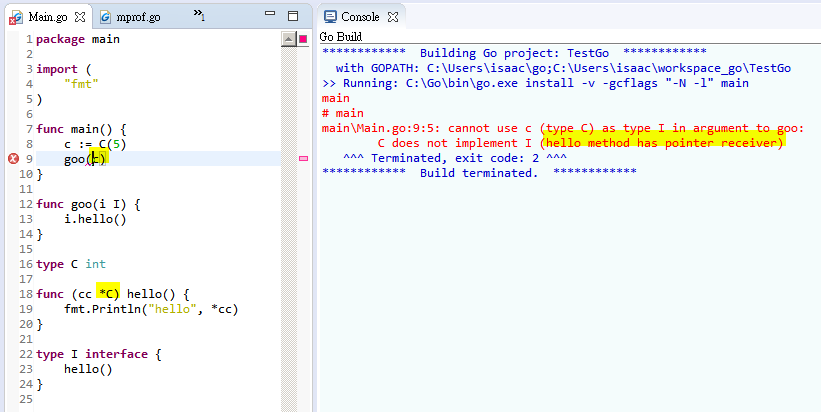The height and width of the screenshot is (412, 821).
Task: Click the Go file icon on mprof.go tab
Action: (x=106, y=17)
